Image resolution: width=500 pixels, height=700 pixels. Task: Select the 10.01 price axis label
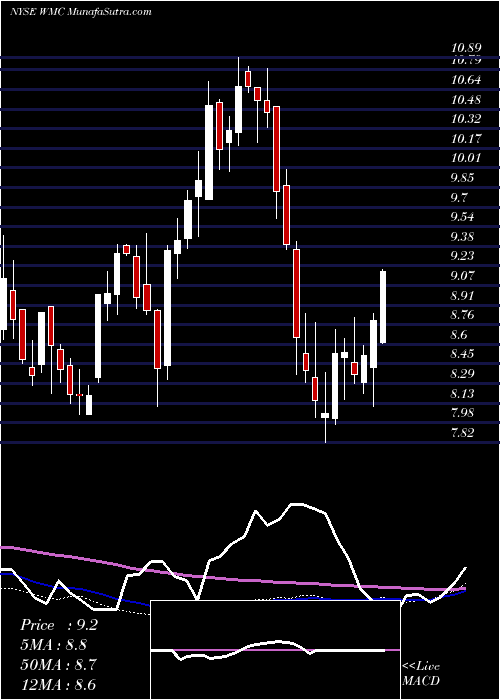(466, 158)
